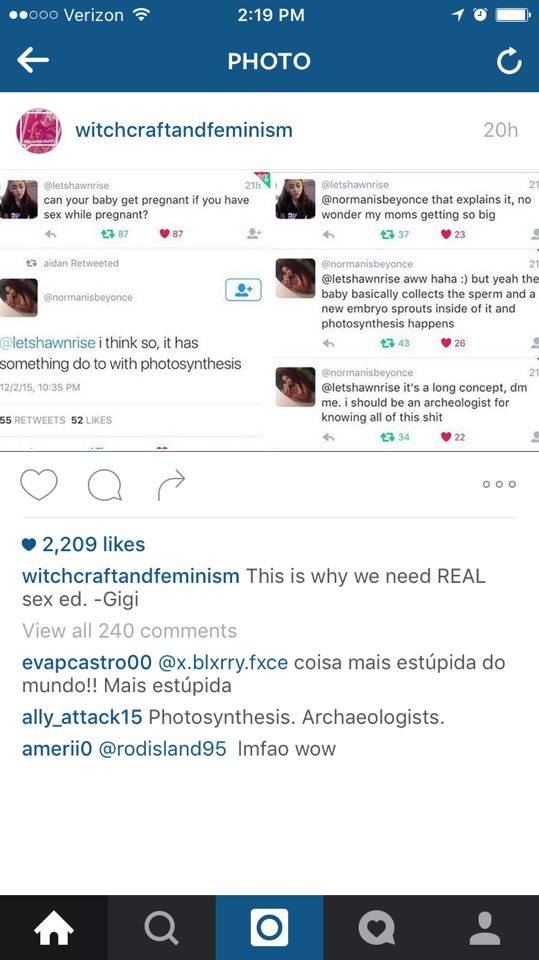Screen dimensions: 539x960
Task: Open comments via speech bubble icon
Action: (105, 486)
